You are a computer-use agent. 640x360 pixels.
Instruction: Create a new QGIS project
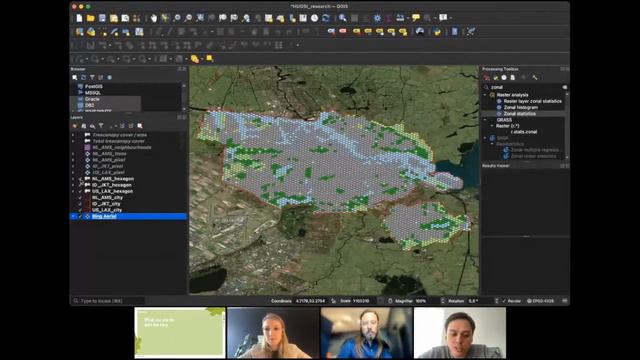(79, 18)
